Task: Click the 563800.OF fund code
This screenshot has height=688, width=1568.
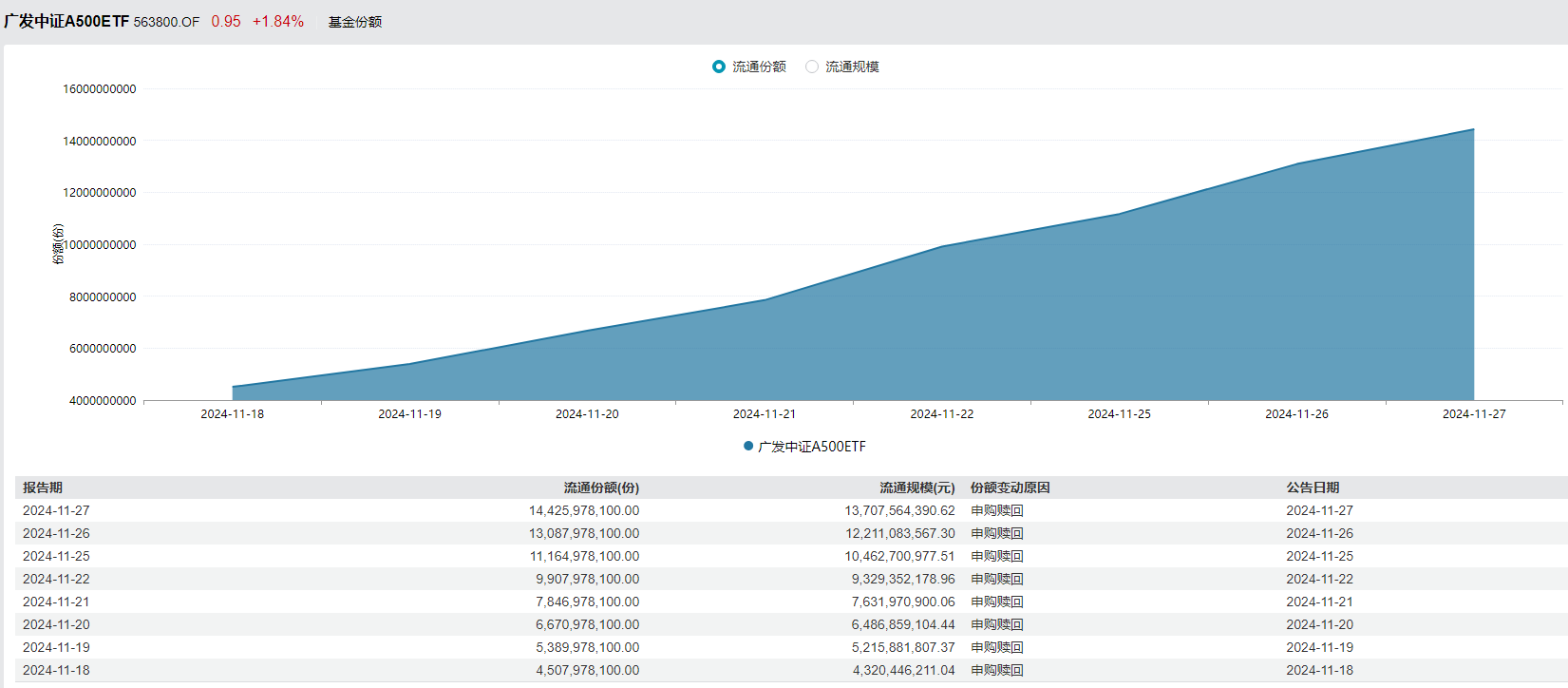Action: [167, 22]
